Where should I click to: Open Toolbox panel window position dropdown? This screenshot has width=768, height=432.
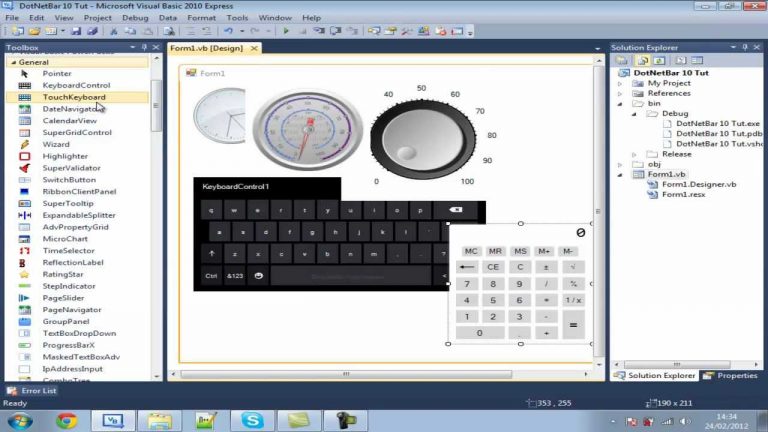click(132, 47)
